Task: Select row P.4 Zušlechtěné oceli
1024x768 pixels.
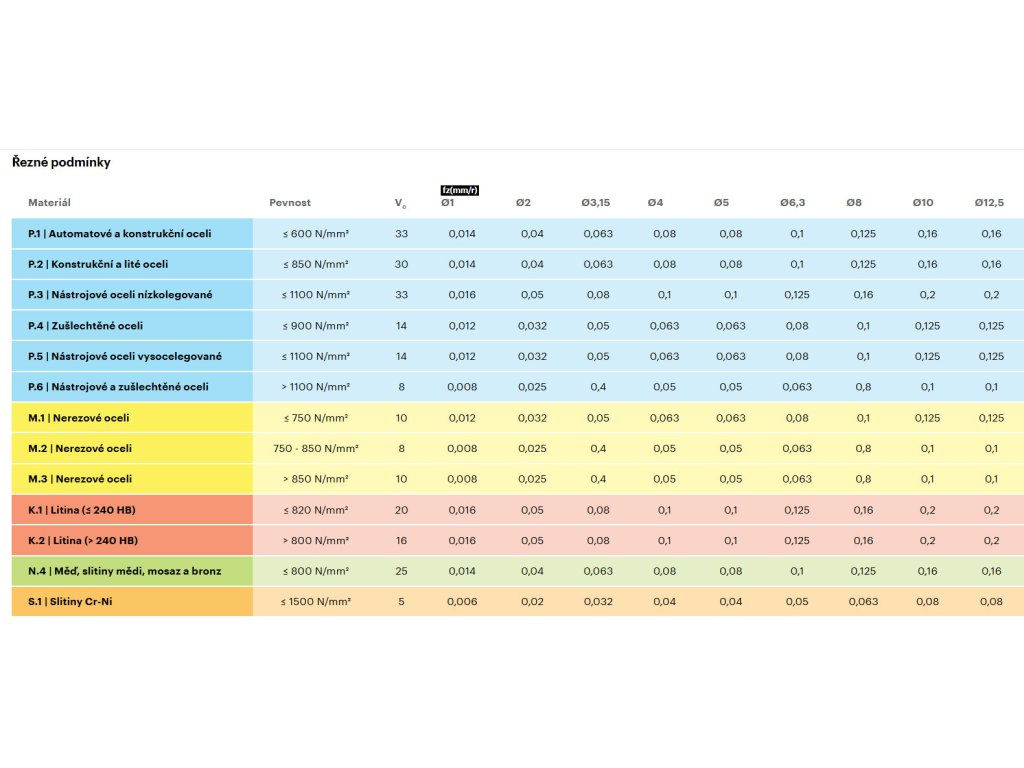Action: coord(518,326)
